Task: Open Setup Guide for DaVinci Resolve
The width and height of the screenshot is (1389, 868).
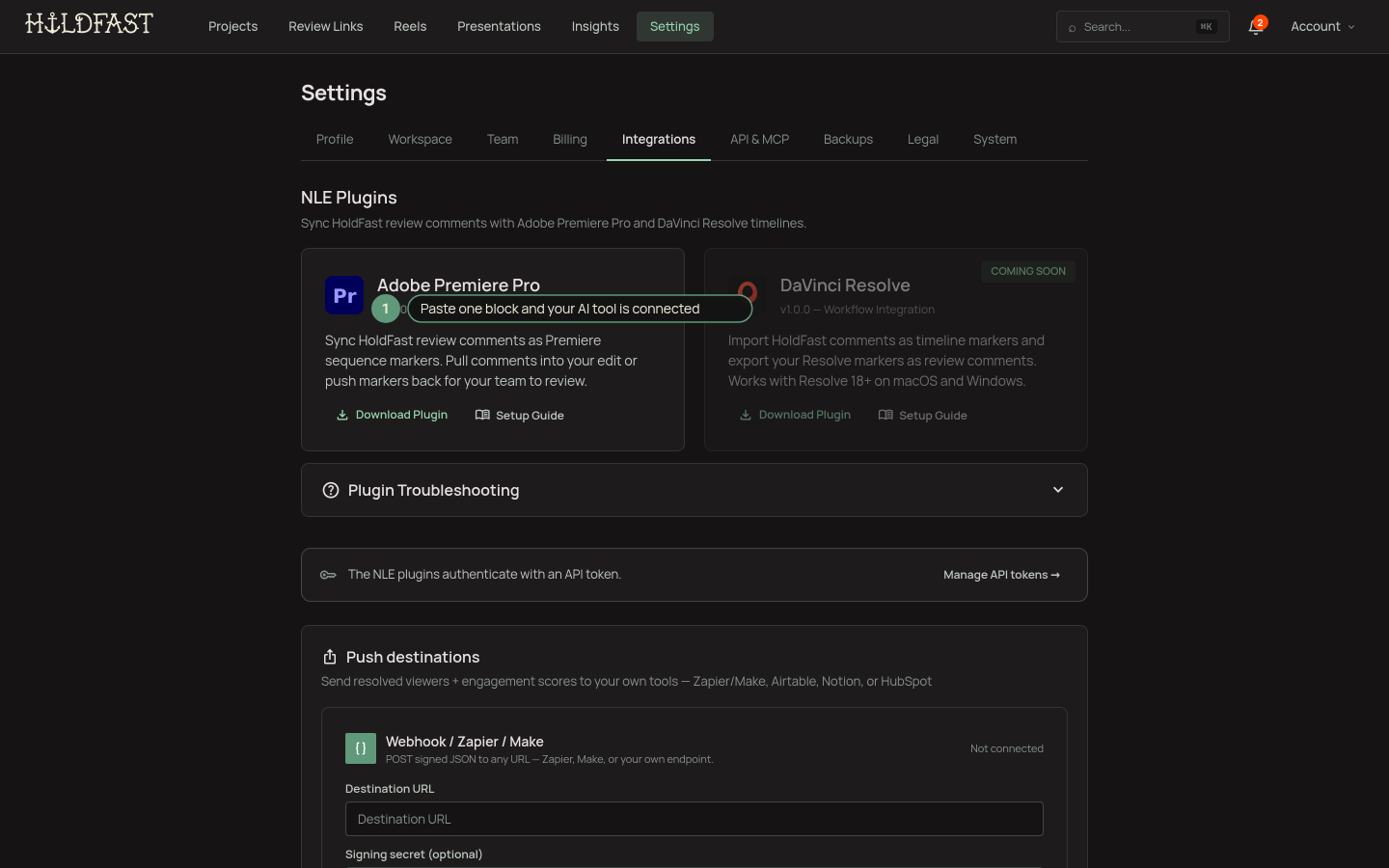Action: pos(922,415)
